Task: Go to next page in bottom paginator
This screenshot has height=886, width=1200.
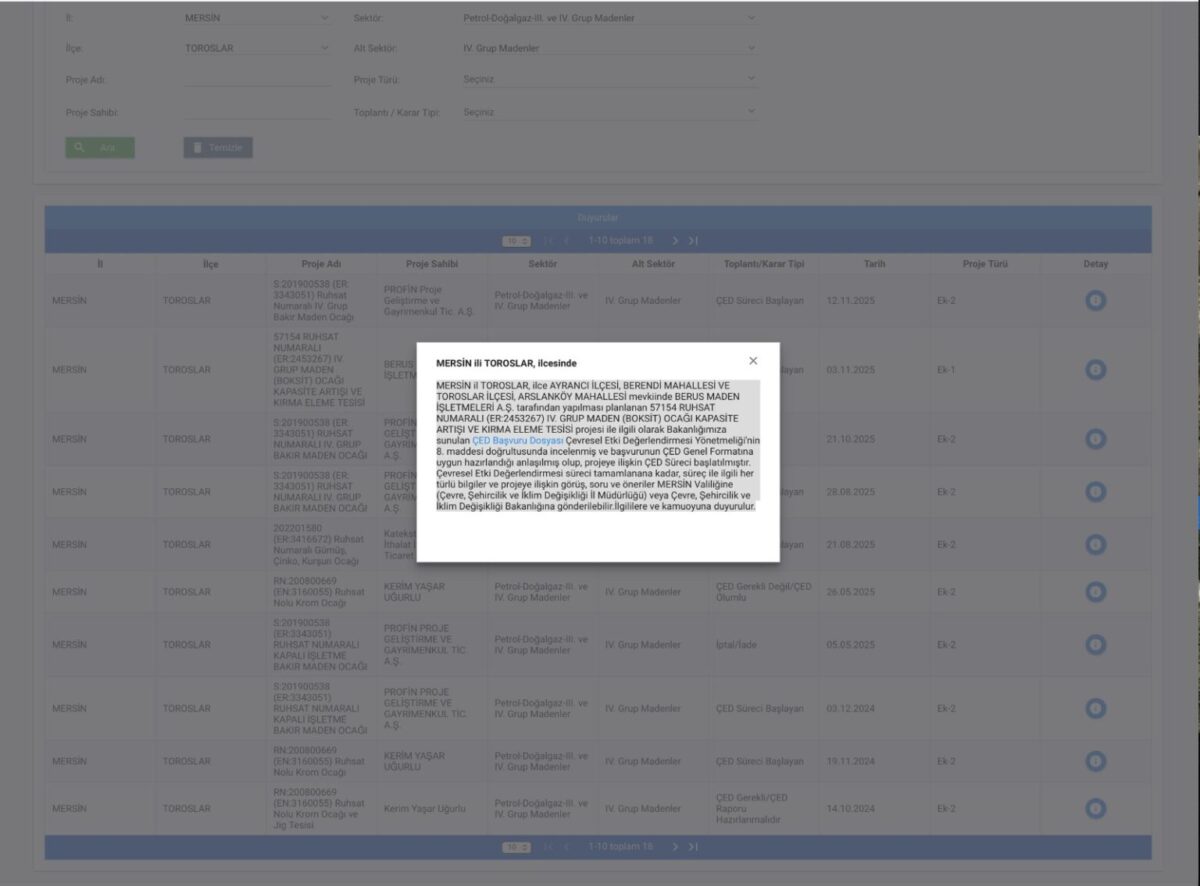Action: 675,847
